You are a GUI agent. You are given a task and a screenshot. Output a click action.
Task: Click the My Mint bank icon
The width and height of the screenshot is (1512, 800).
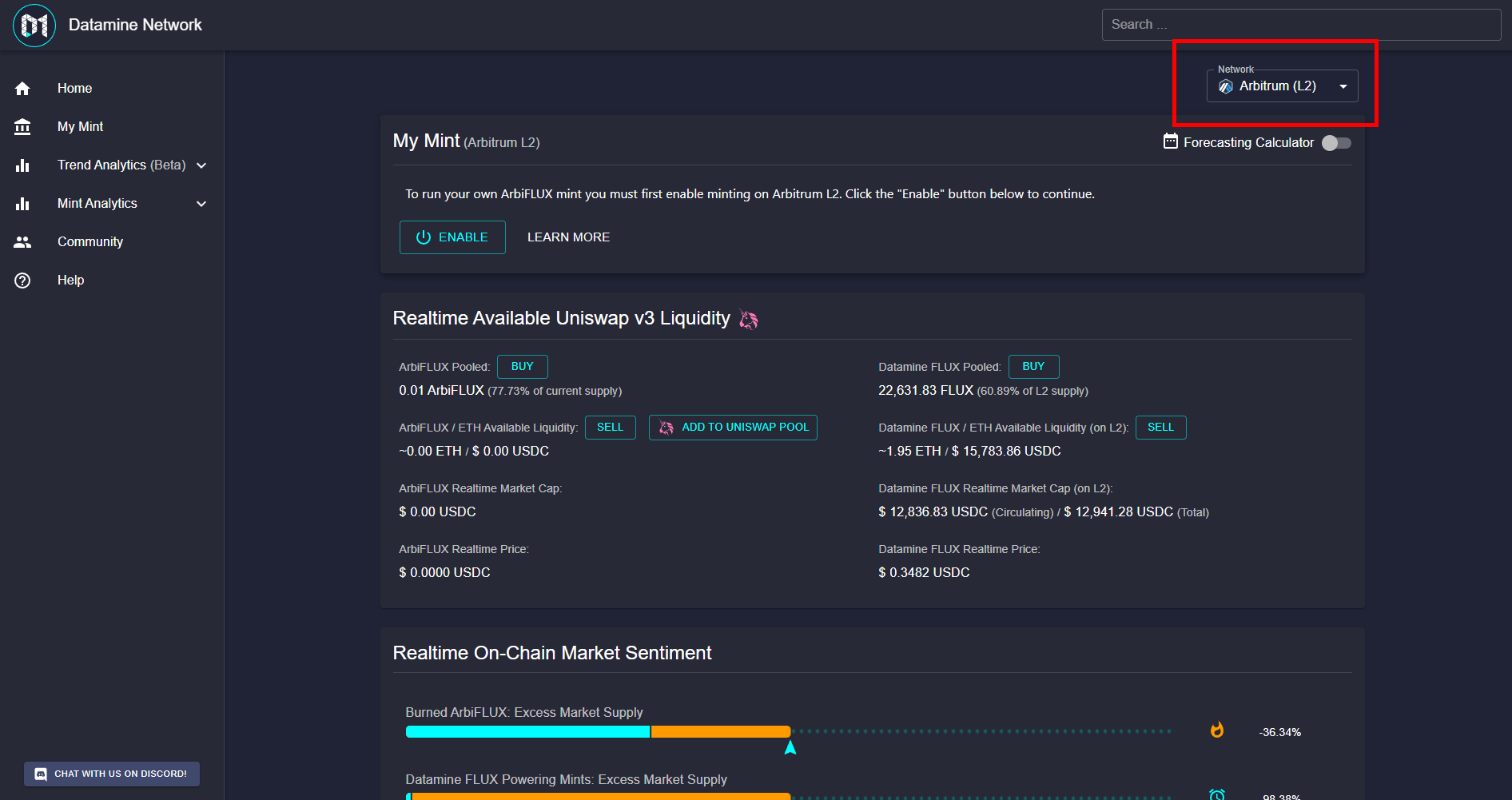coord(22,127)
